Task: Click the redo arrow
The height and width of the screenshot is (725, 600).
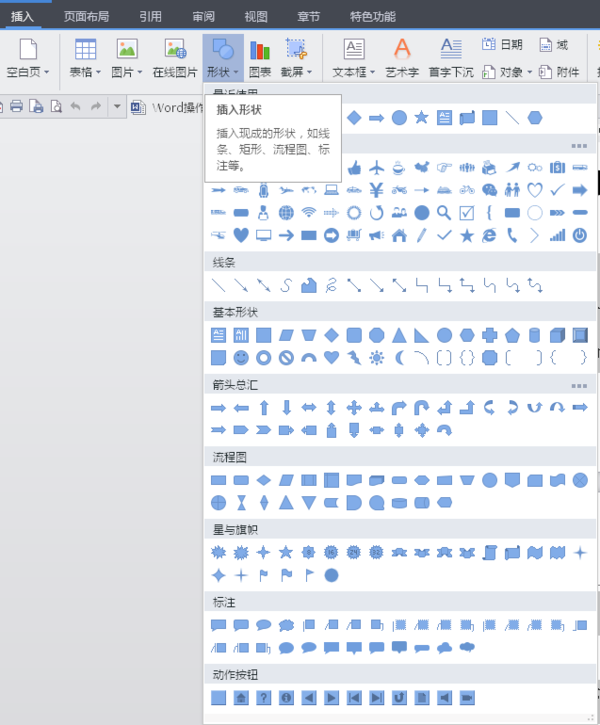Action: click(x=96, y=106)
